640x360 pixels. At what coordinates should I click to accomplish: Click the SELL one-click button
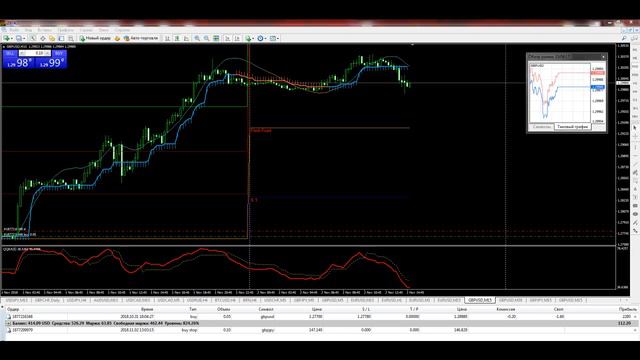point(10,53)
